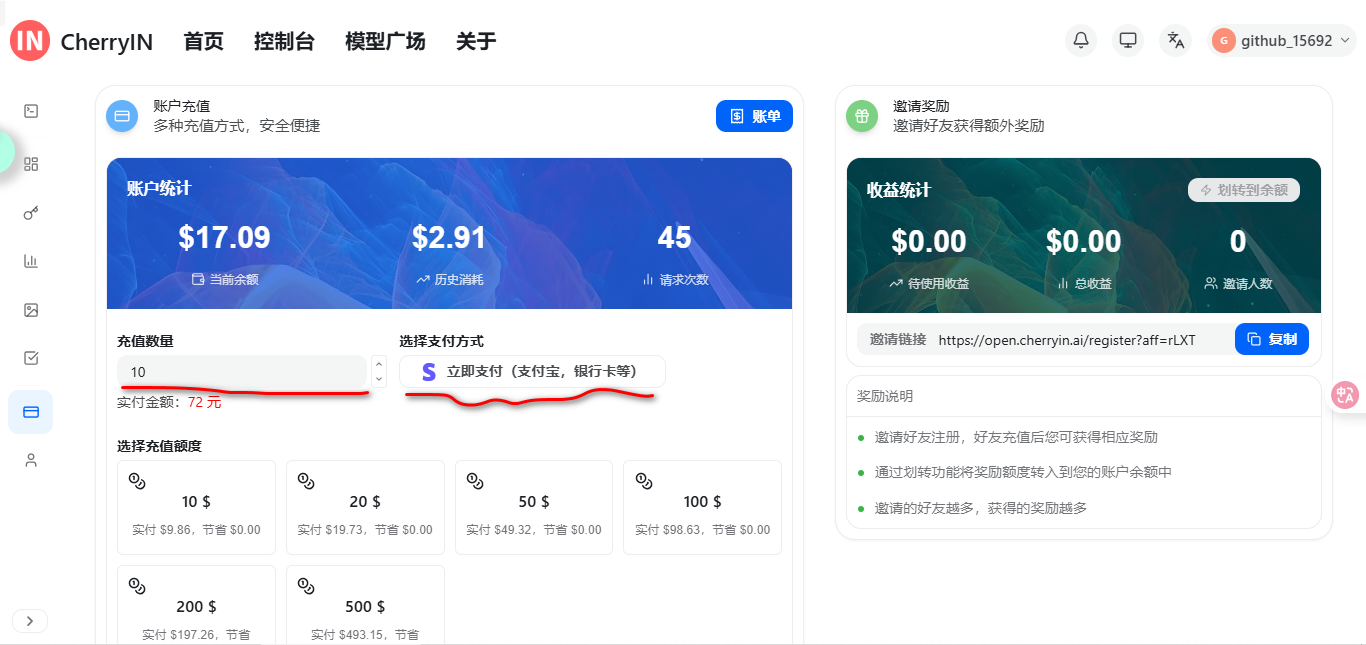This screenshot has width=1366, height=645.
Task: Click the language translation icon in header
Action: pyautogui.click(x=1176, y=40)
